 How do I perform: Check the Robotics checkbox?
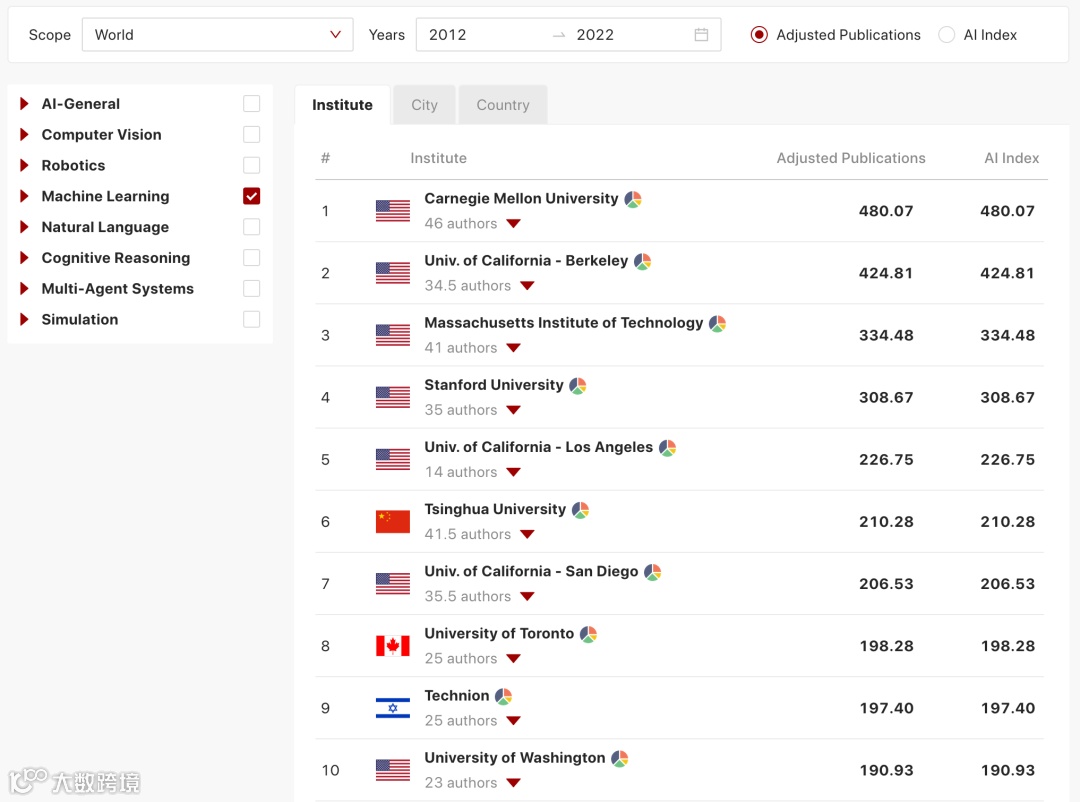[251, 165]
